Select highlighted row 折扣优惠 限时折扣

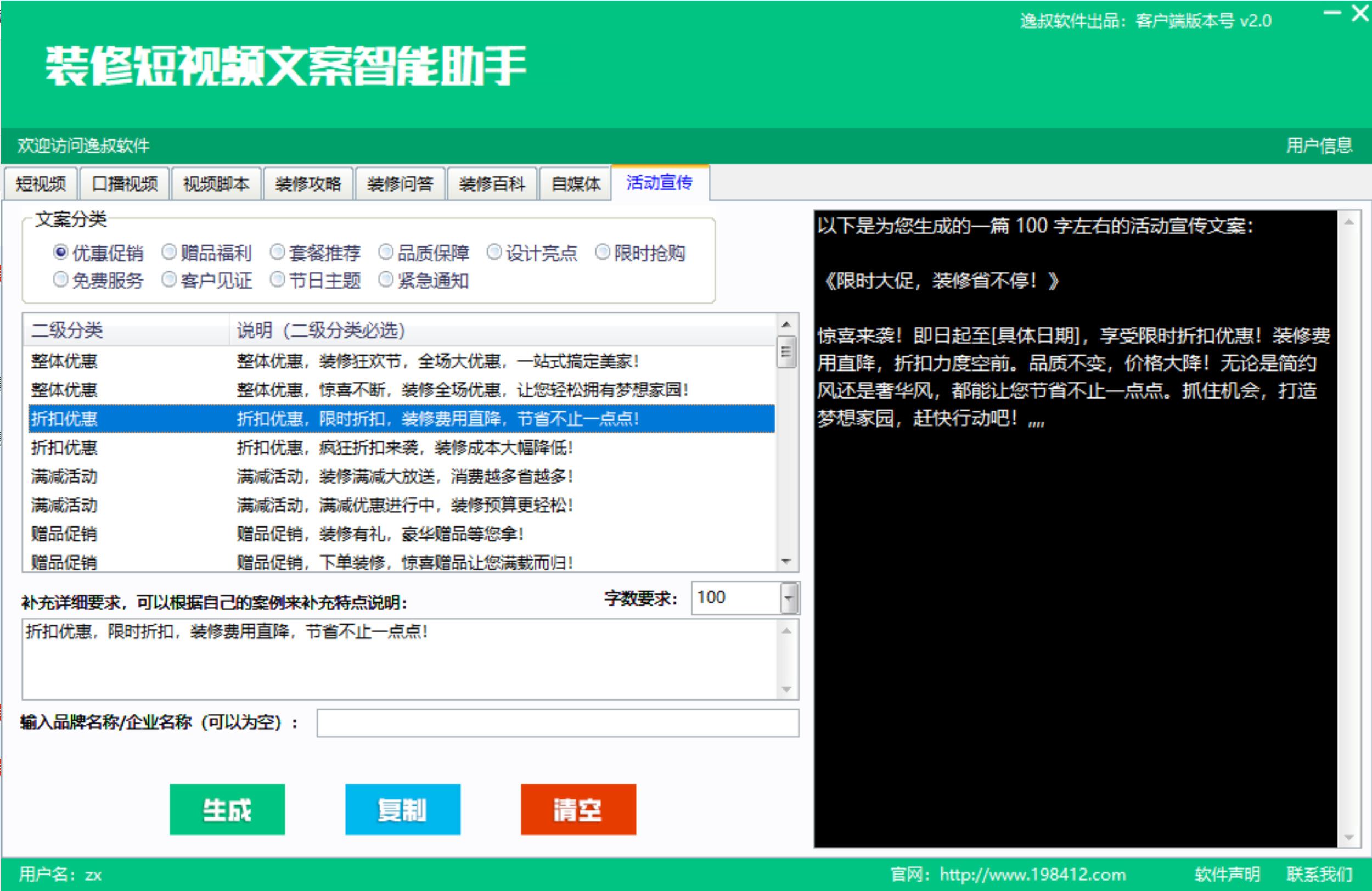coord(401,419)
